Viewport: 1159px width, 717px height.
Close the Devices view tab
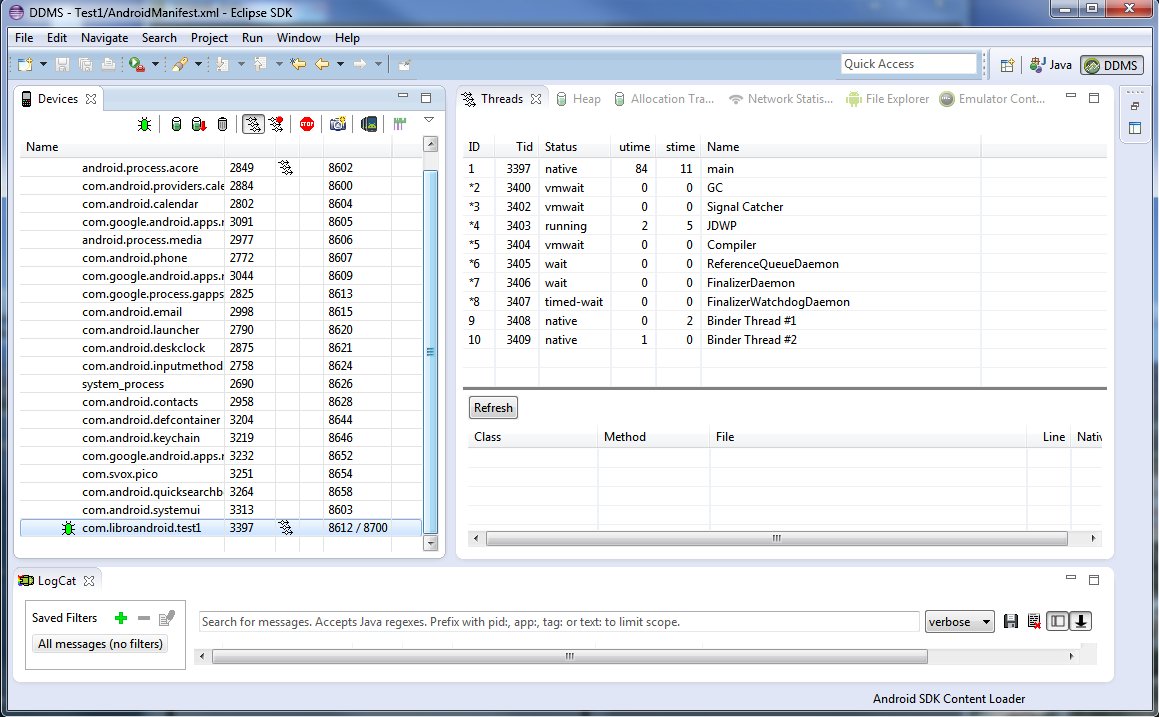point(91,99)
